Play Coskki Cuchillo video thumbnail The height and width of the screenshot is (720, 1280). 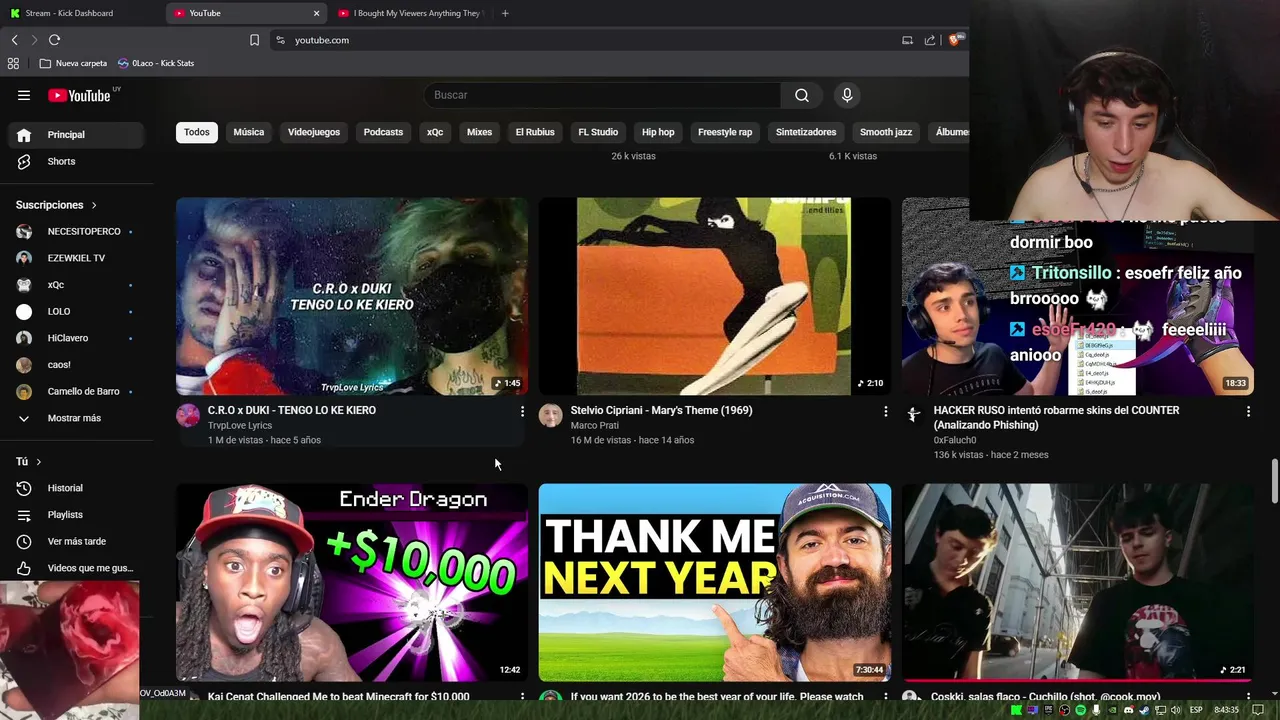coord(1078,582)
